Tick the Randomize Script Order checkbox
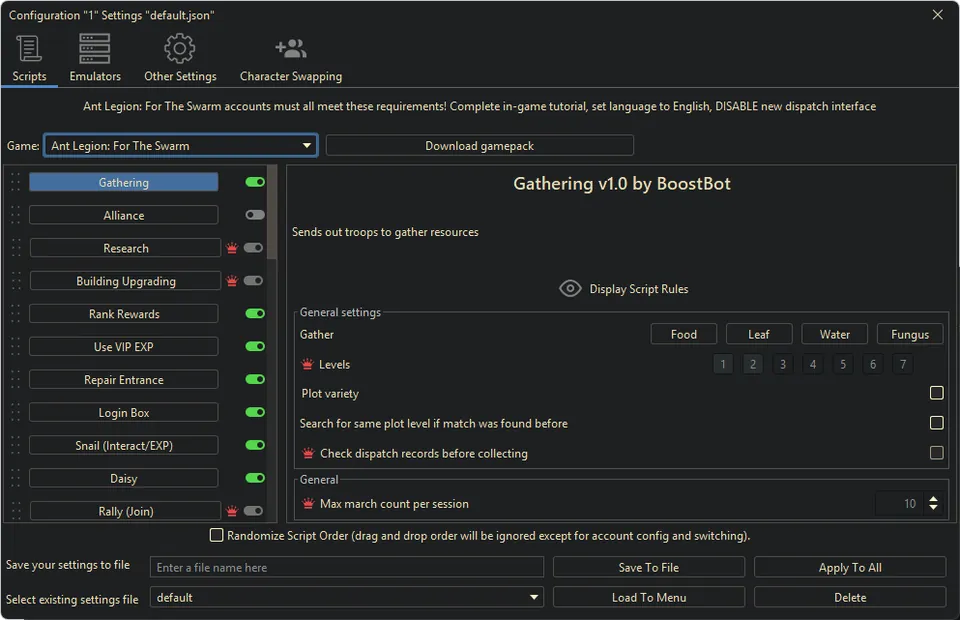Image resolution: width=960 pixels, height=620 pixels. pyautogui.click(x=216, y=535)
